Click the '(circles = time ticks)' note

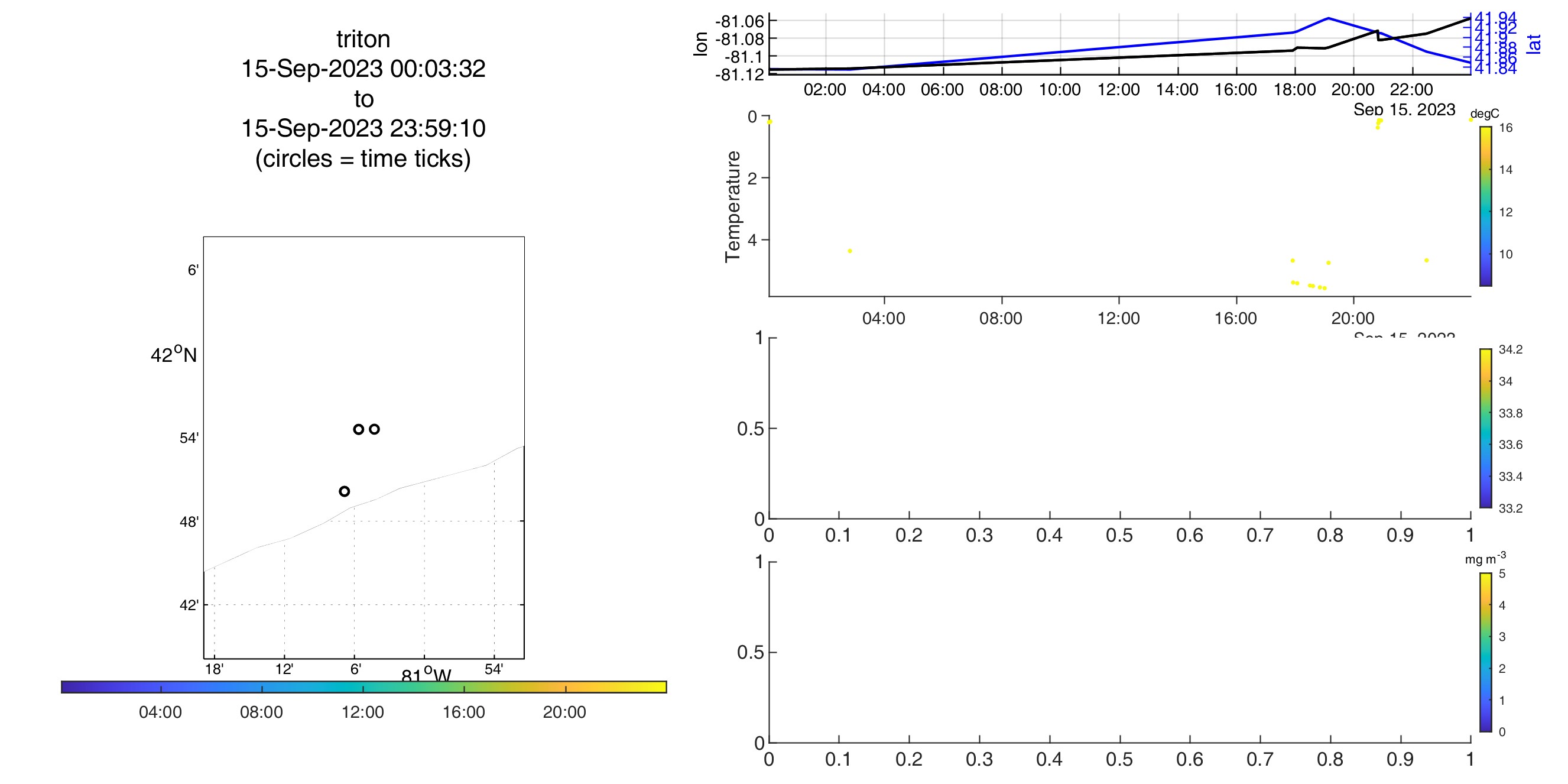[363, 159]
